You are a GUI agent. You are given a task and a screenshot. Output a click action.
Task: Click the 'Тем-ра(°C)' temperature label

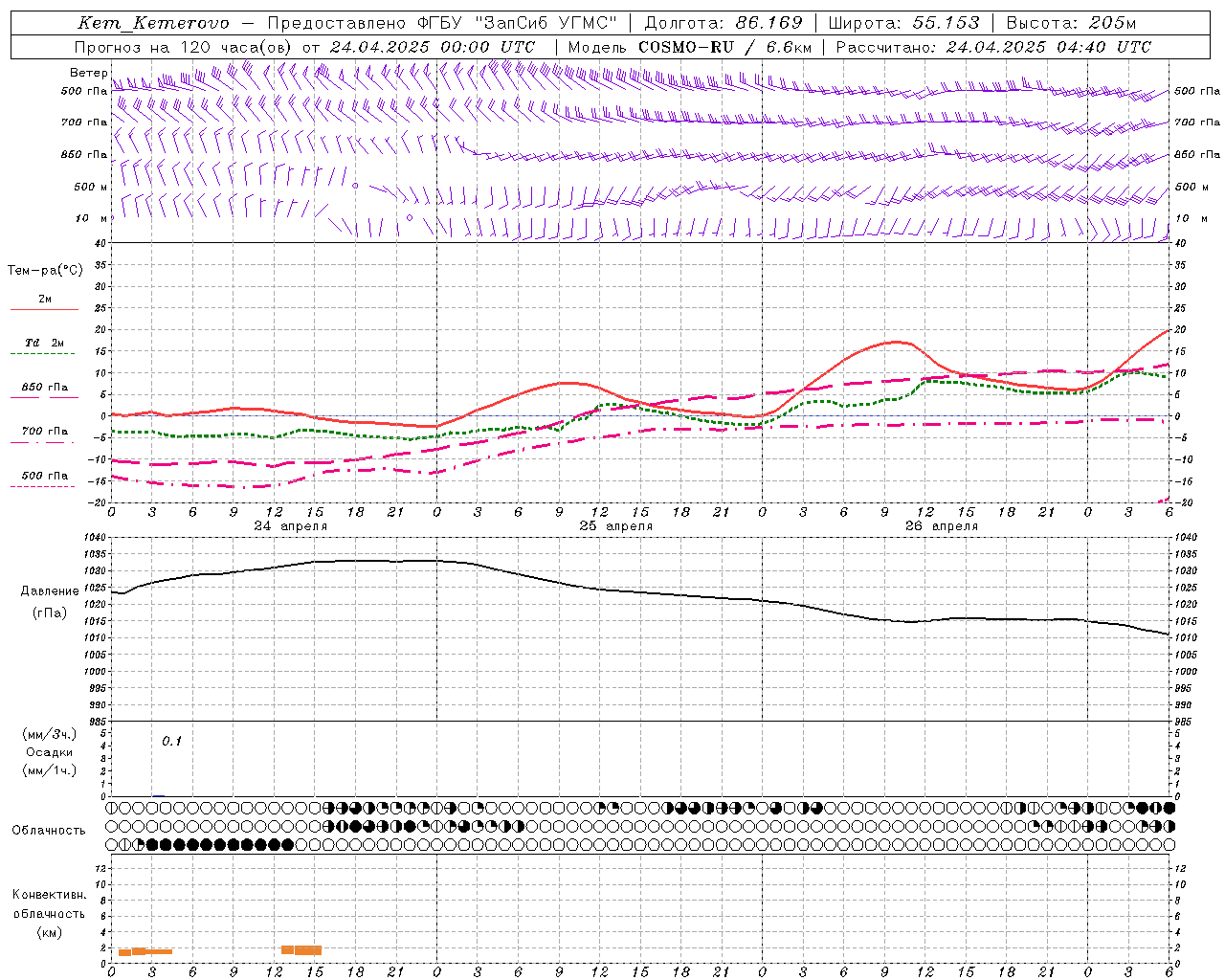coord(45,271)
